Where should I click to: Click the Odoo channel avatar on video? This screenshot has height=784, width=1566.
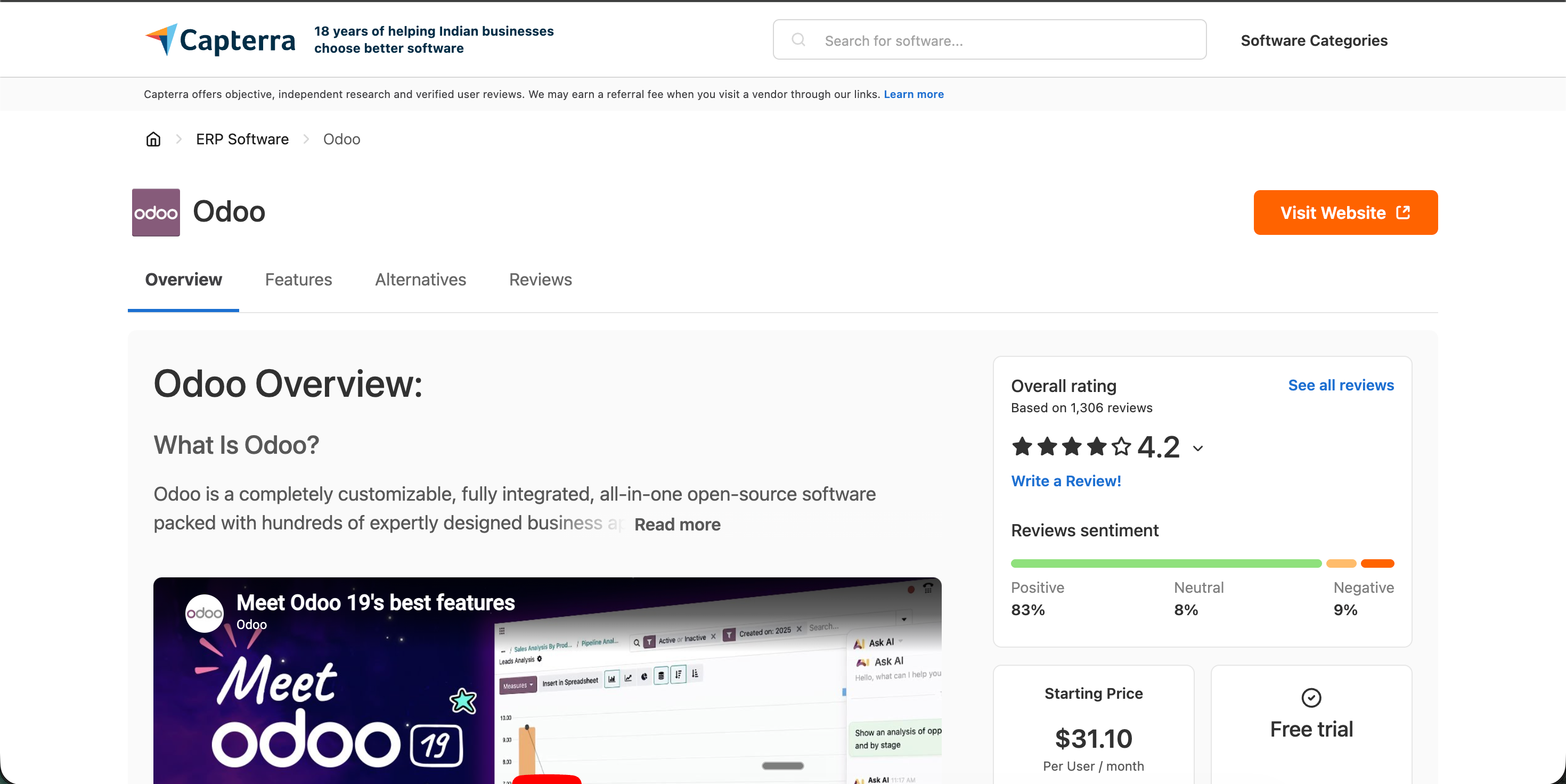point(204,612)
